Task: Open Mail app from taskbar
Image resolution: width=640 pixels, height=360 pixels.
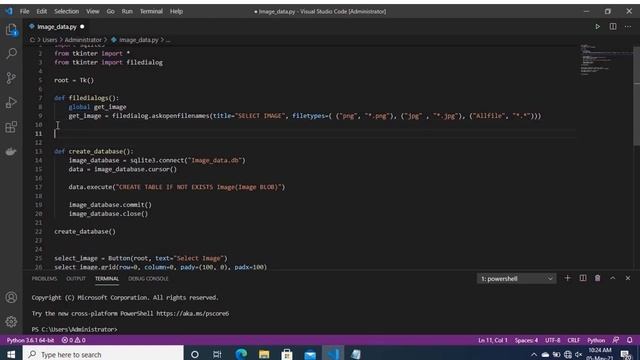Action: pyautogui.click(x=310, y=354)
